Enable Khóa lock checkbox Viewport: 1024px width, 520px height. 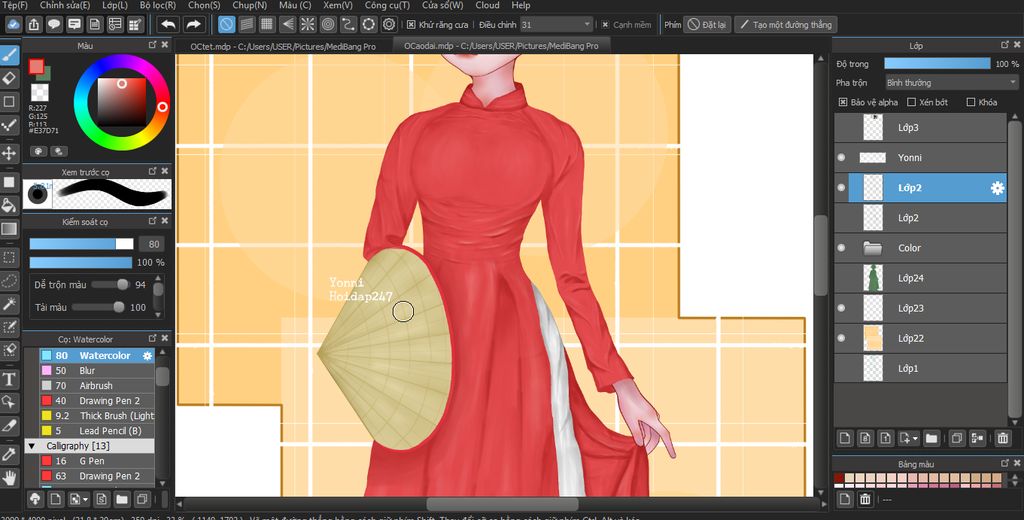[x=970, y=103]
